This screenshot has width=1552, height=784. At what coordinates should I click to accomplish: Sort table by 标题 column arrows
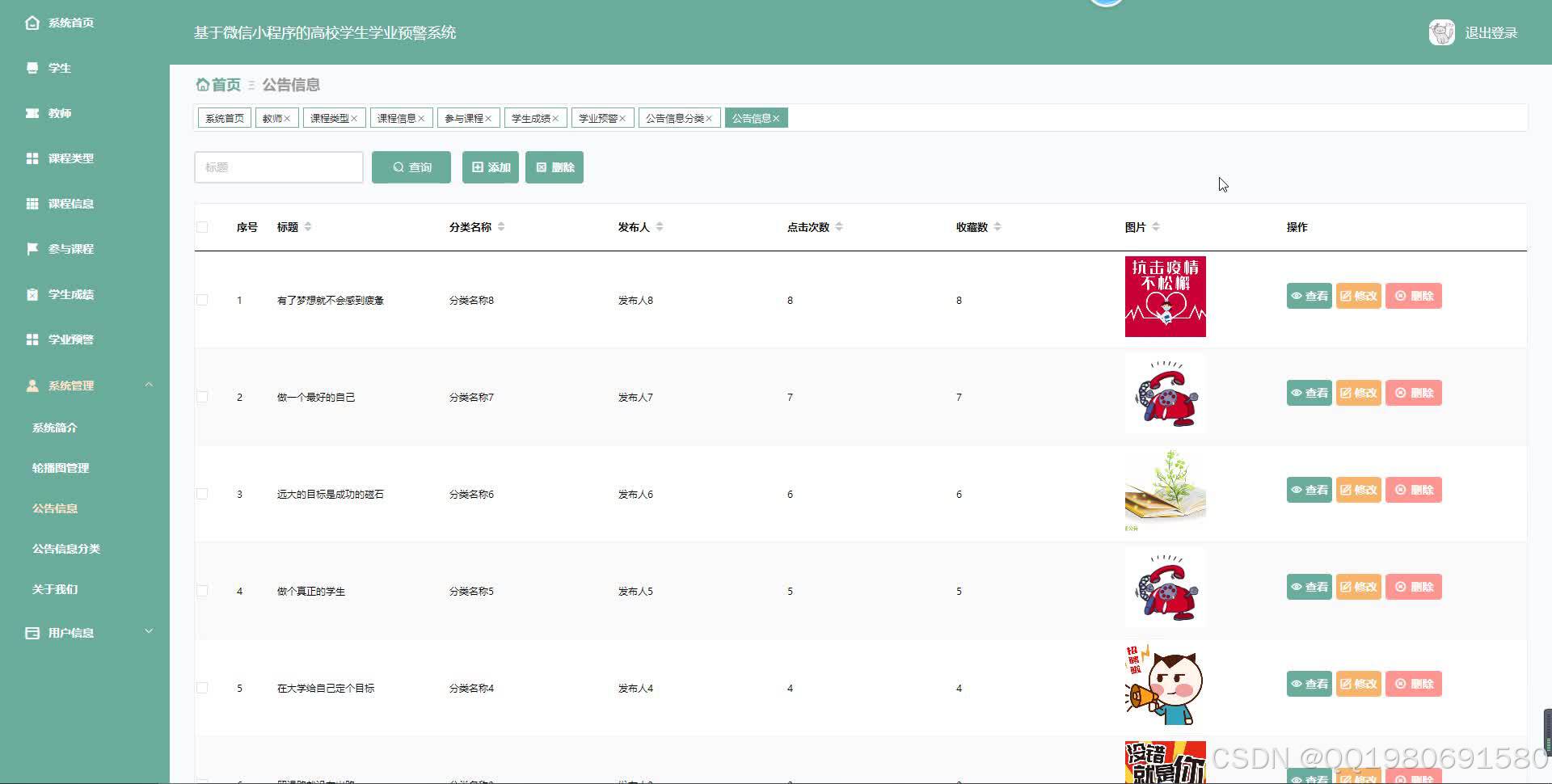click(x=308, y=227)
